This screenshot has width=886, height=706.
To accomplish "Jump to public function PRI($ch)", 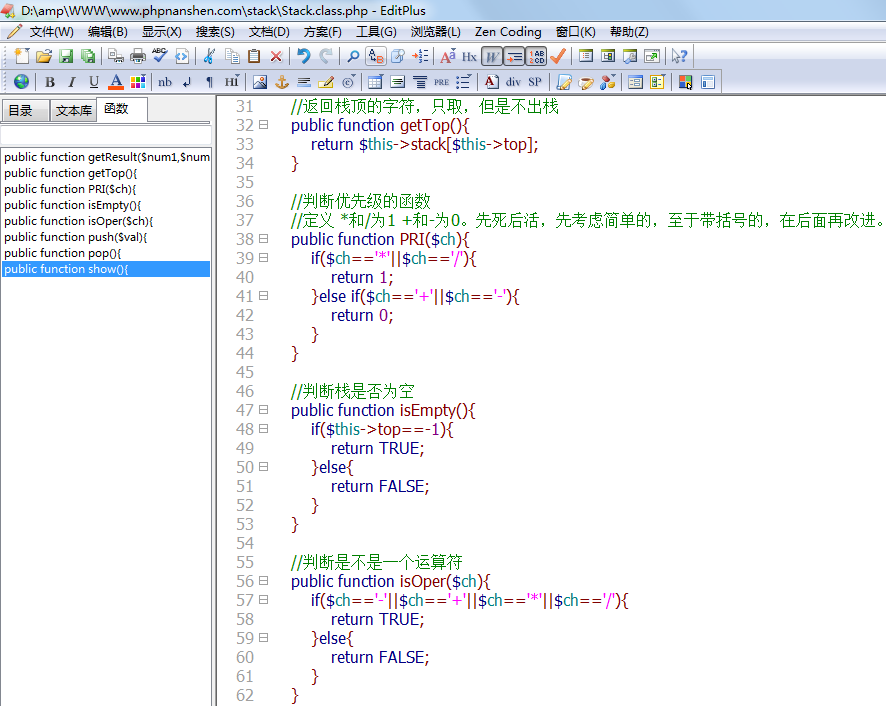I will (x=70, y=189).
